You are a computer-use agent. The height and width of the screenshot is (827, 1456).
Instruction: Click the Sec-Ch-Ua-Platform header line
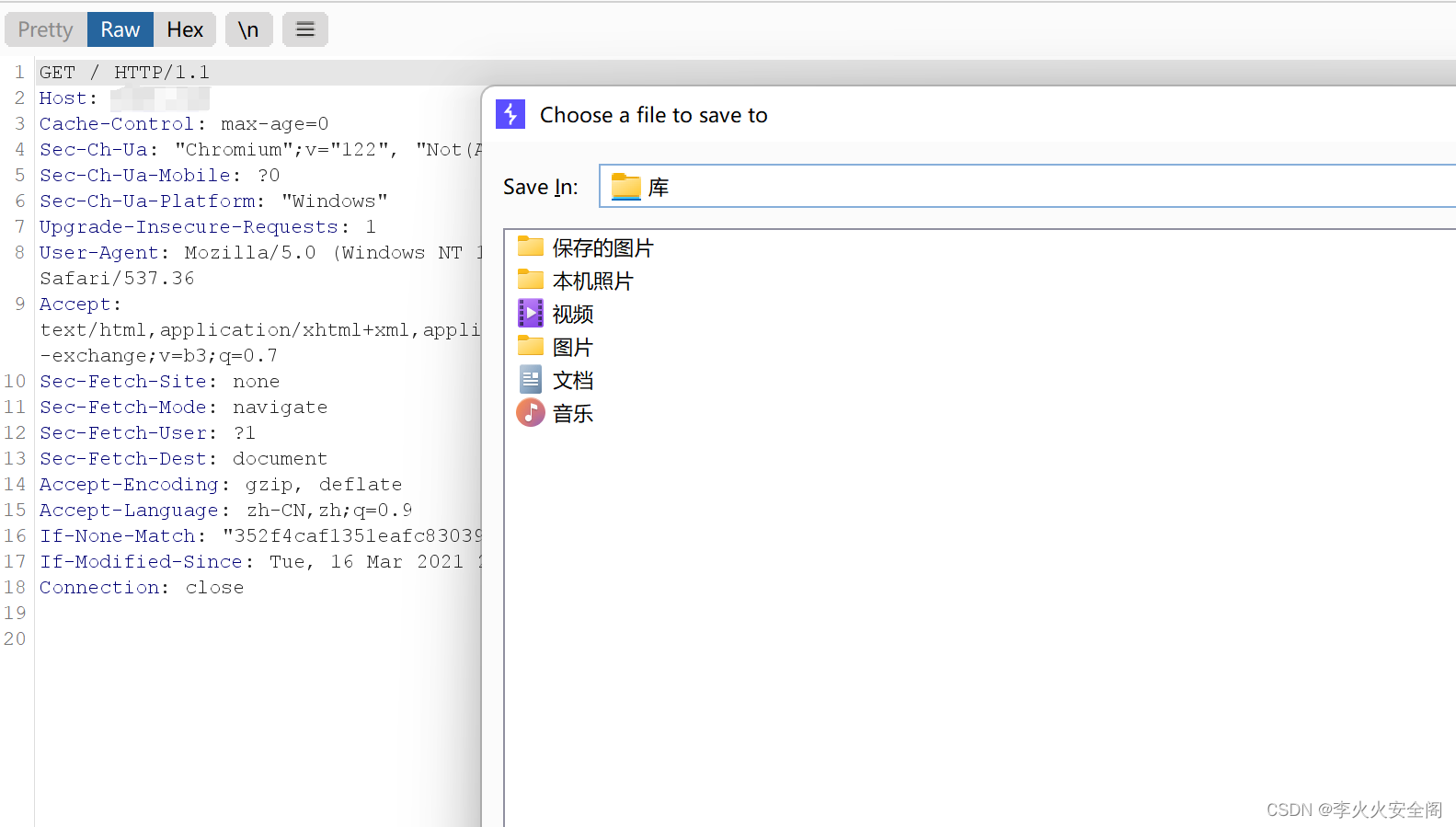(x=213, y=201)
